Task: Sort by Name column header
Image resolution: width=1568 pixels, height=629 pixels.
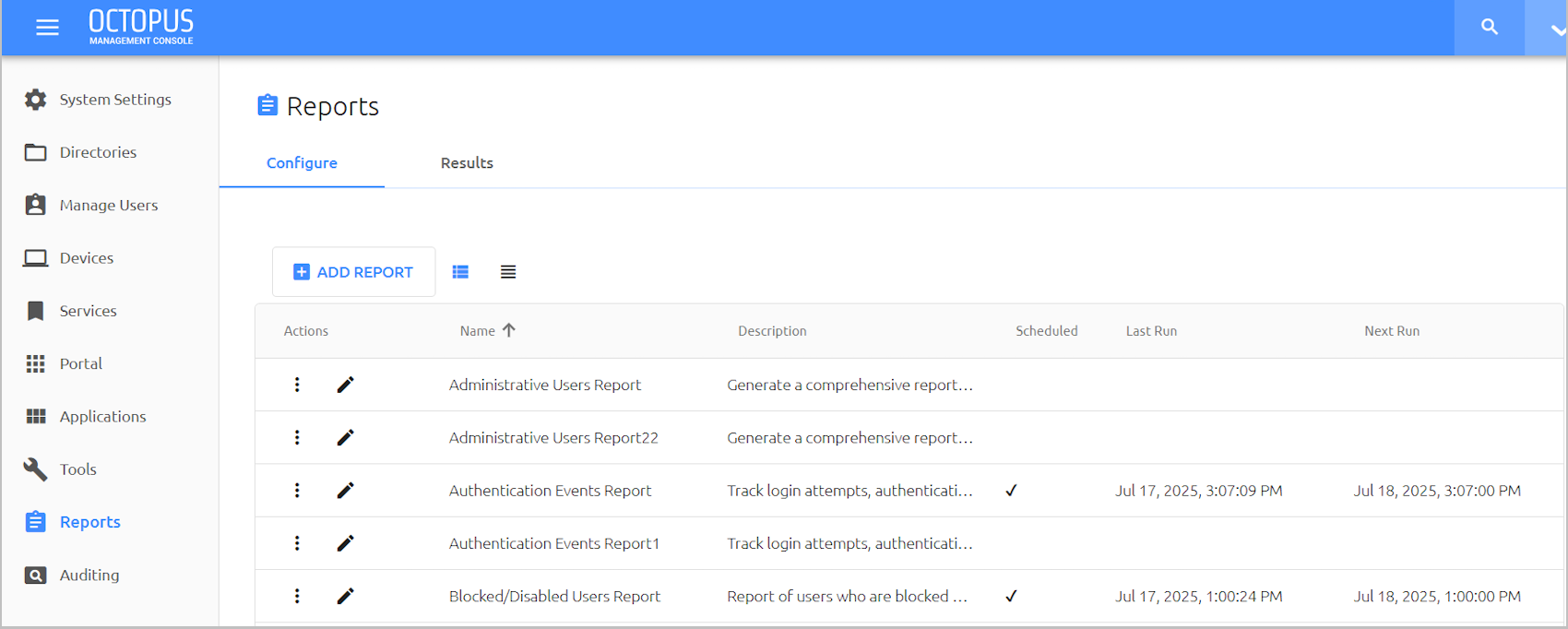Action: (x=478, y=331)
